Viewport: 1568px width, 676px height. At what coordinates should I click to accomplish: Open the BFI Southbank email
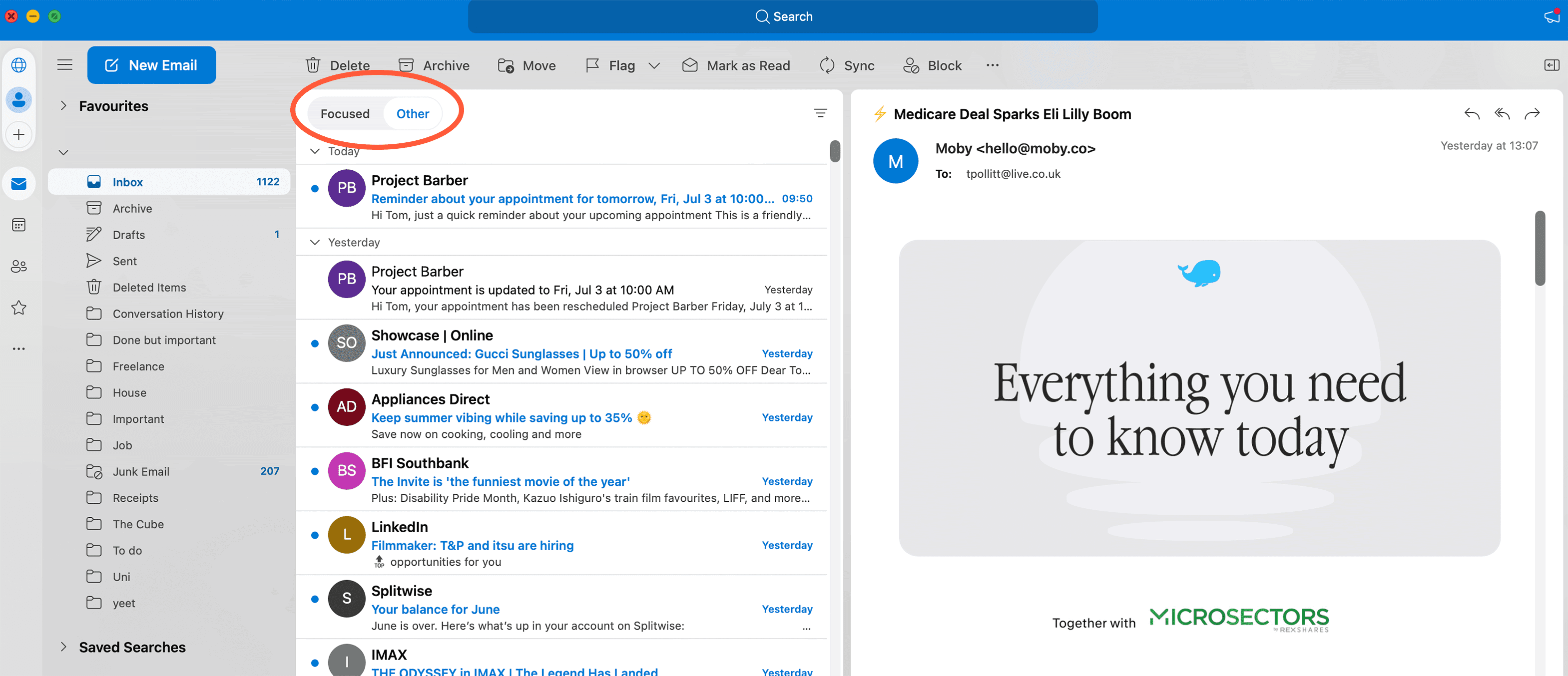(562, 479)
